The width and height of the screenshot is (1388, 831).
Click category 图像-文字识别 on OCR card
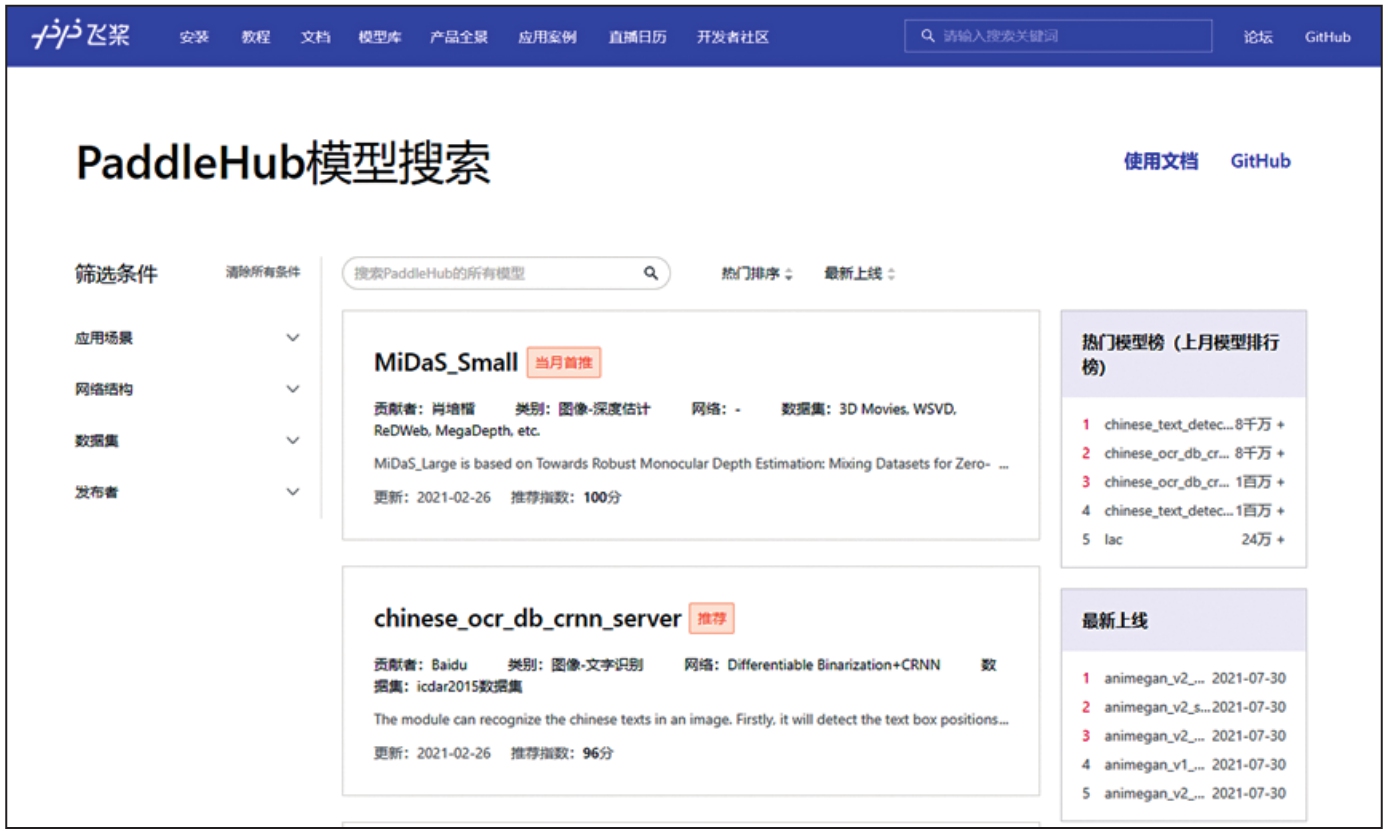point(597,665)
